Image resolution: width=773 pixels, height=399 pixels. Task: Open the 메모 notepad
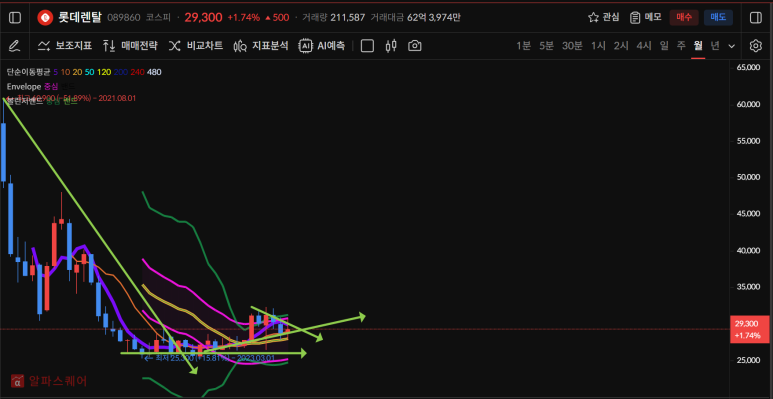tap(646, 17)
